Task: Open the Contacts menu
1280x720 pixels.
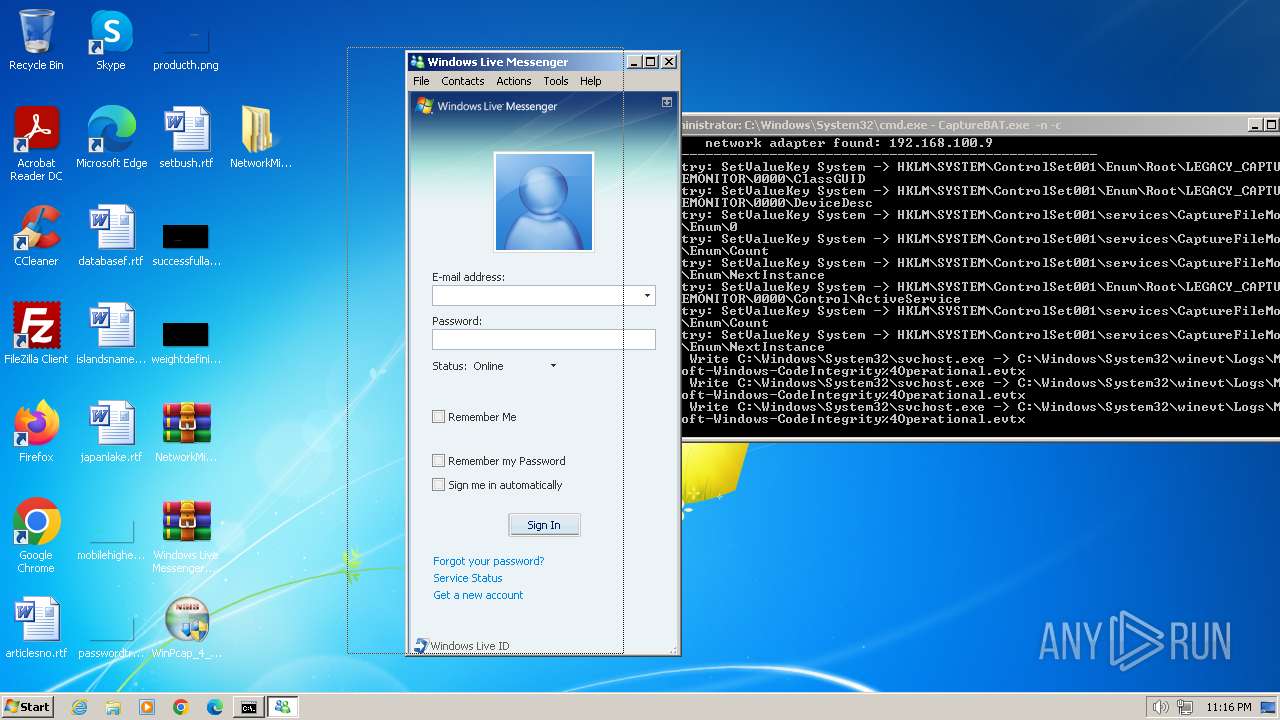Action: click(463, 81)
